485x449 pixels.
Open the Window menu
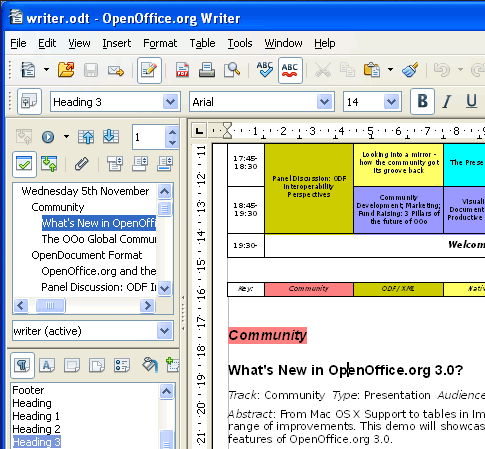point(283,43)
